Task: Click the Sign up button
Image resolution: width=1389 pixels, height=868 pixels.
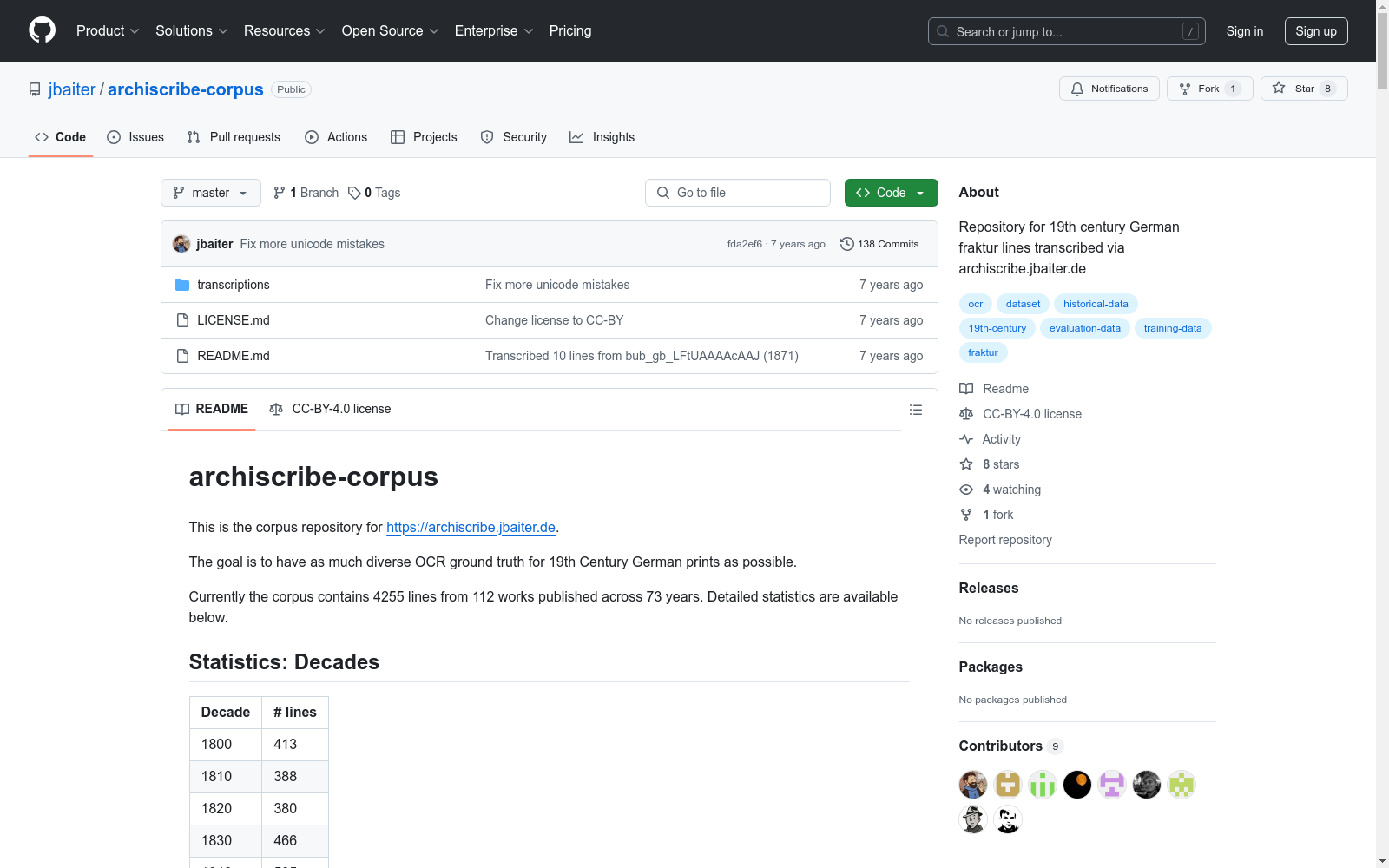Action: [1316, 31]
